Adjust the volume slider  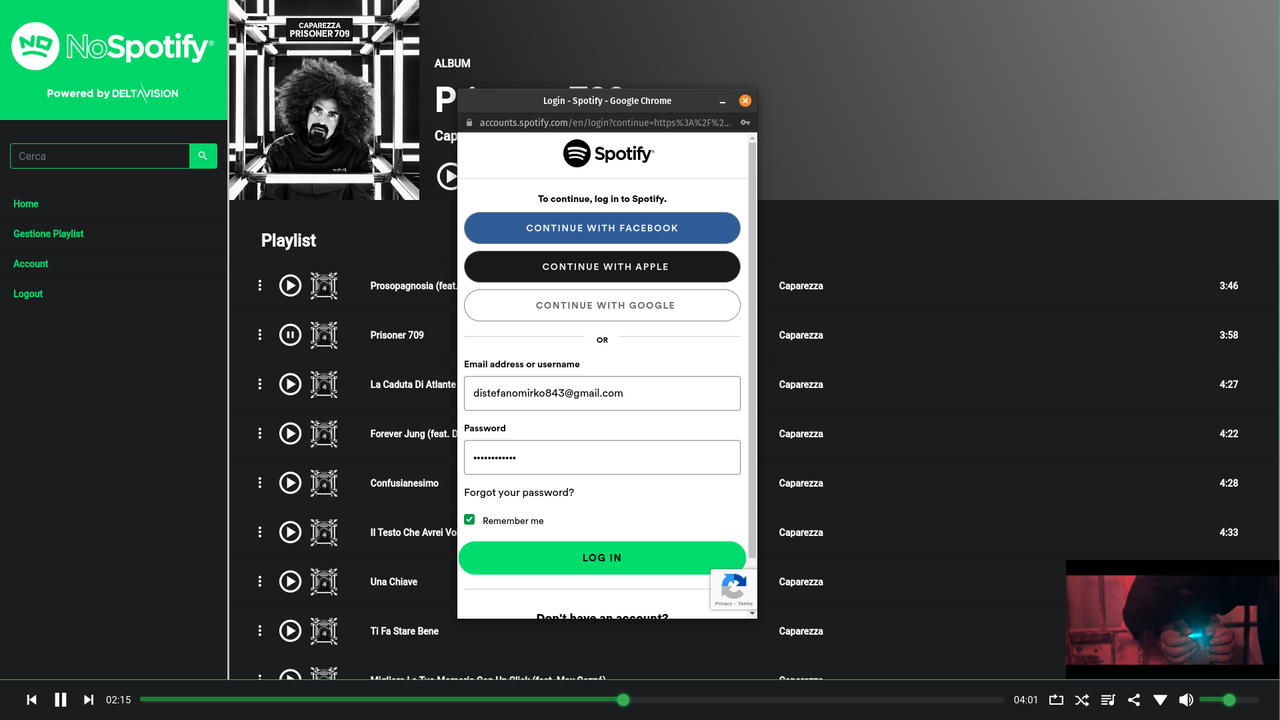(1228, 700)
